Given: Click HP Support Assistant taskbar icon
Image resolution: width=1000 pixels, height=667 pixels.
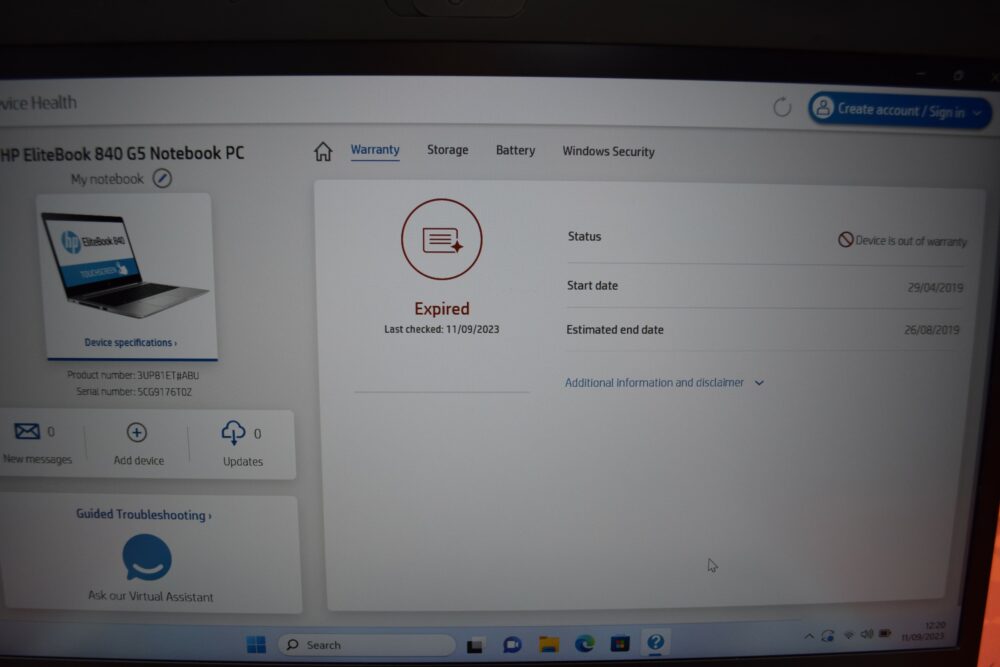Looking at the screenshot, I should (655, 641).
